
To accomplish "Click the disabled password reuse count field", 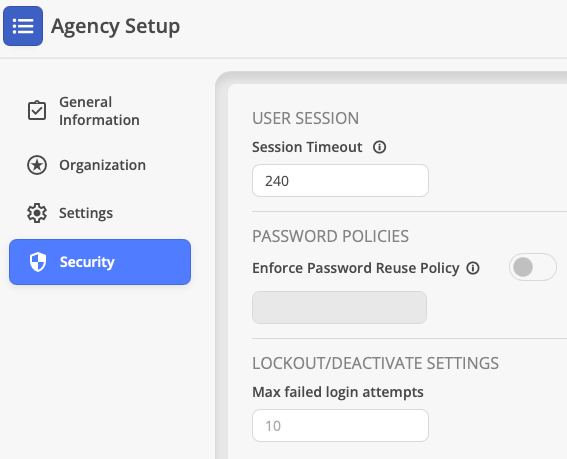I will 339,307.
